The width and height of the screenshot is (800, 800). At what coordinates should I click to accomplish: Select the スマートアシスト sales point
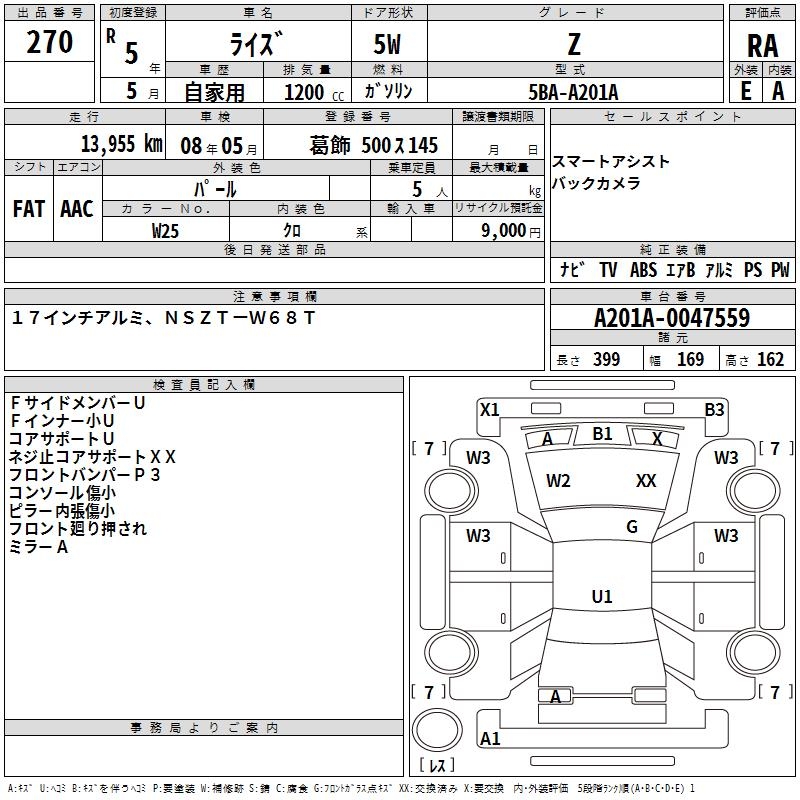pos(611,162)
